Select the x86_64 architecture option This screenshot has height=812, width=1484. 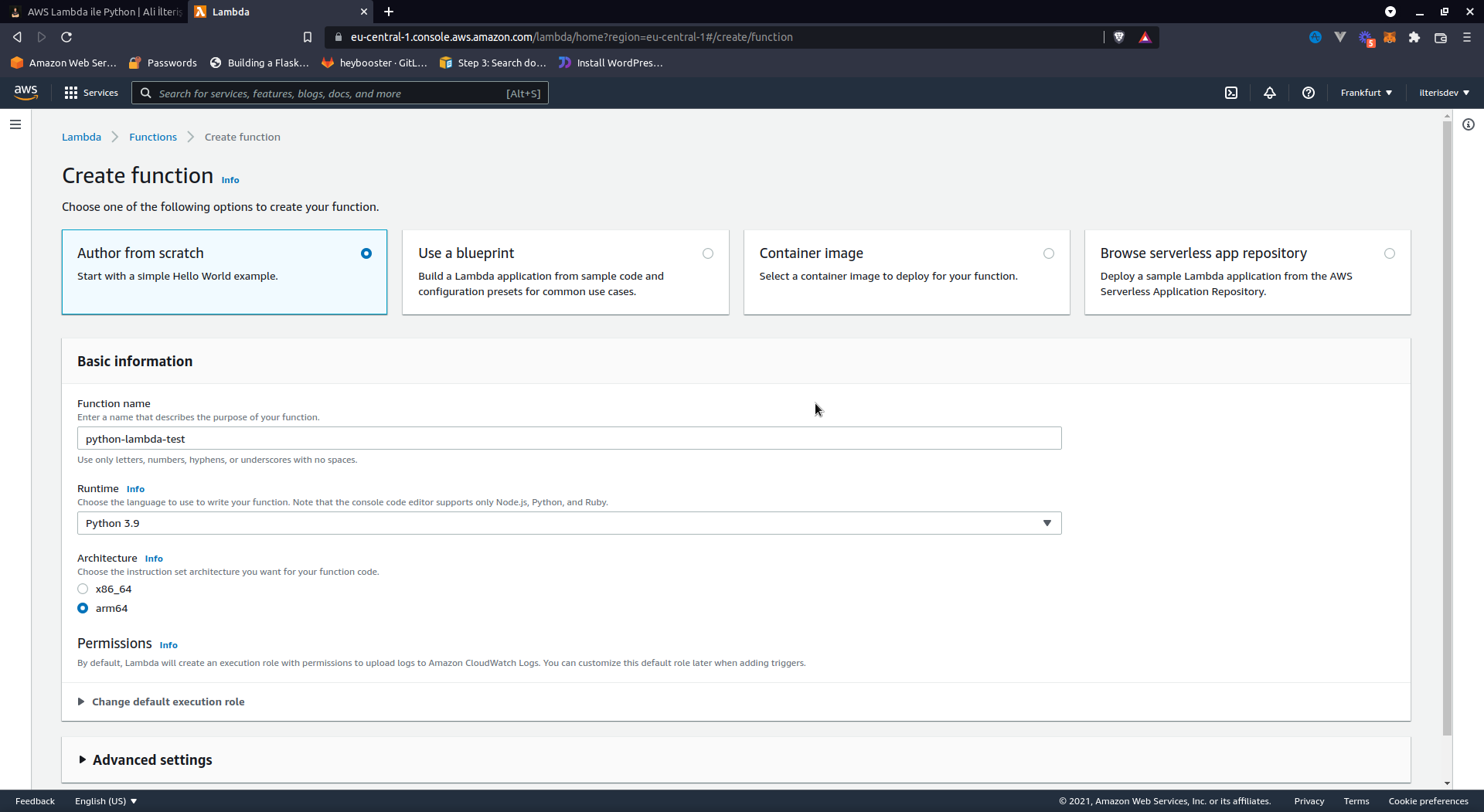click(83, 589)
